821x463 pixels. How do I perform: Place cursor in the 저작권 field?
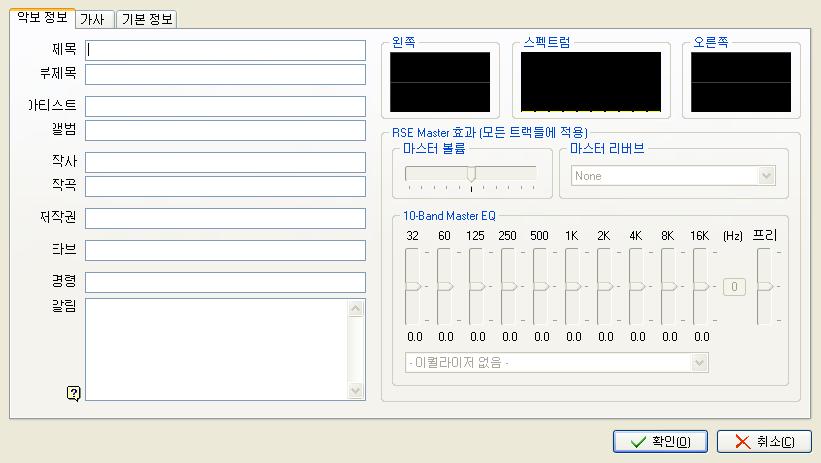[225, 218]
